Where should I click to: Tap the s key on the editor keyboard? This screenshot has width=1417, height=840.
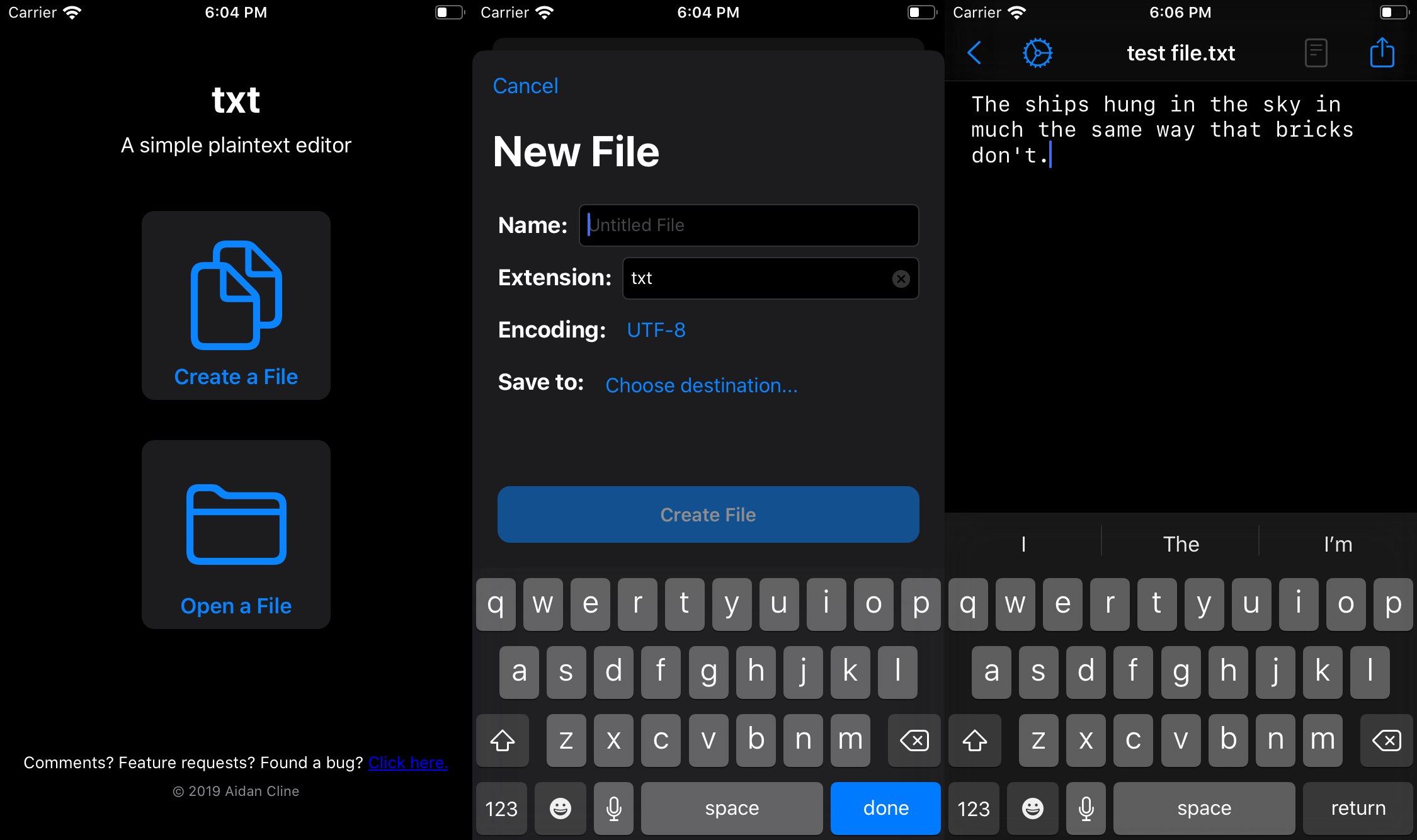click(1039, 673)
